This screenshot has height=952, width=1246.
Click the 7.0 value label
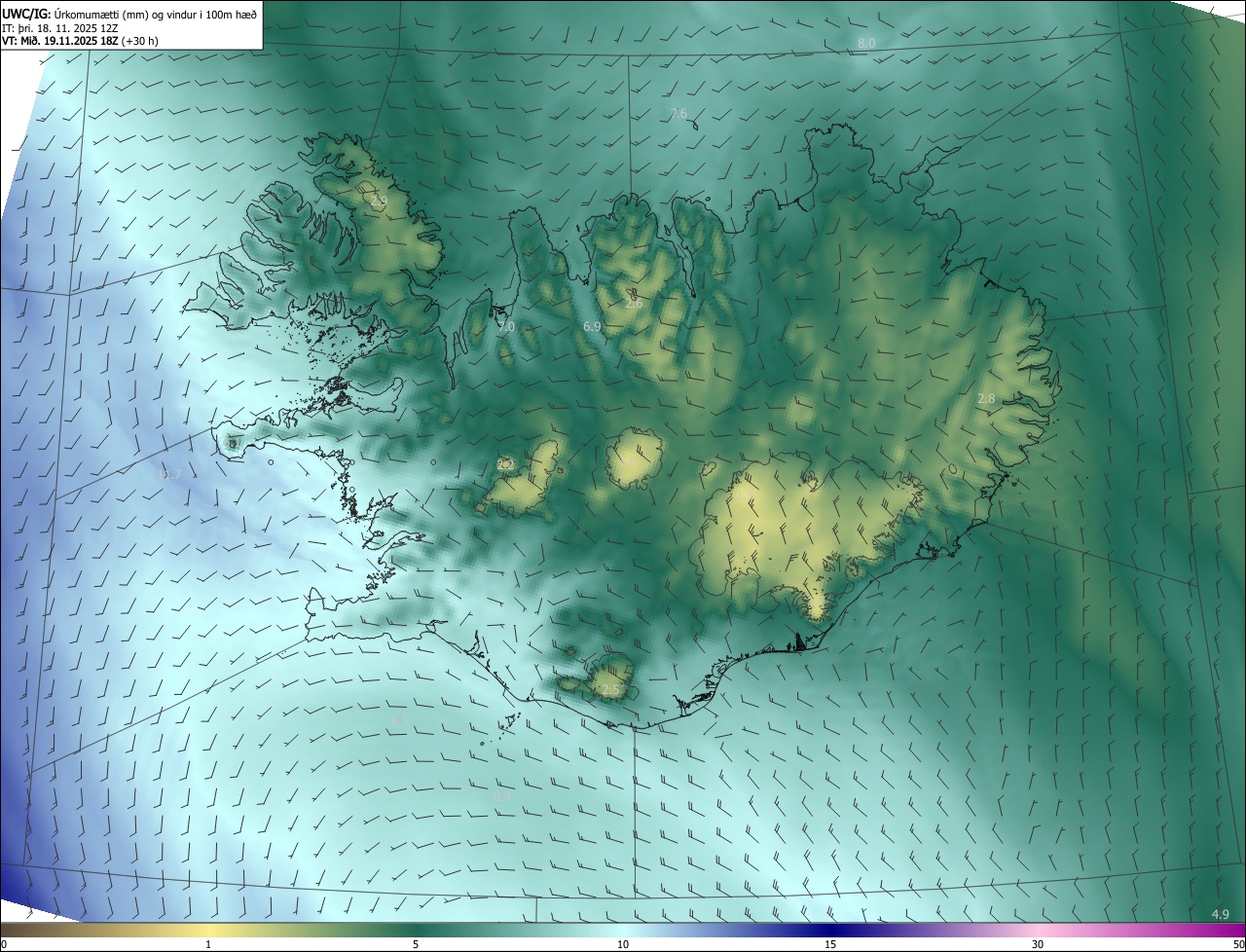tap(505, 327)
